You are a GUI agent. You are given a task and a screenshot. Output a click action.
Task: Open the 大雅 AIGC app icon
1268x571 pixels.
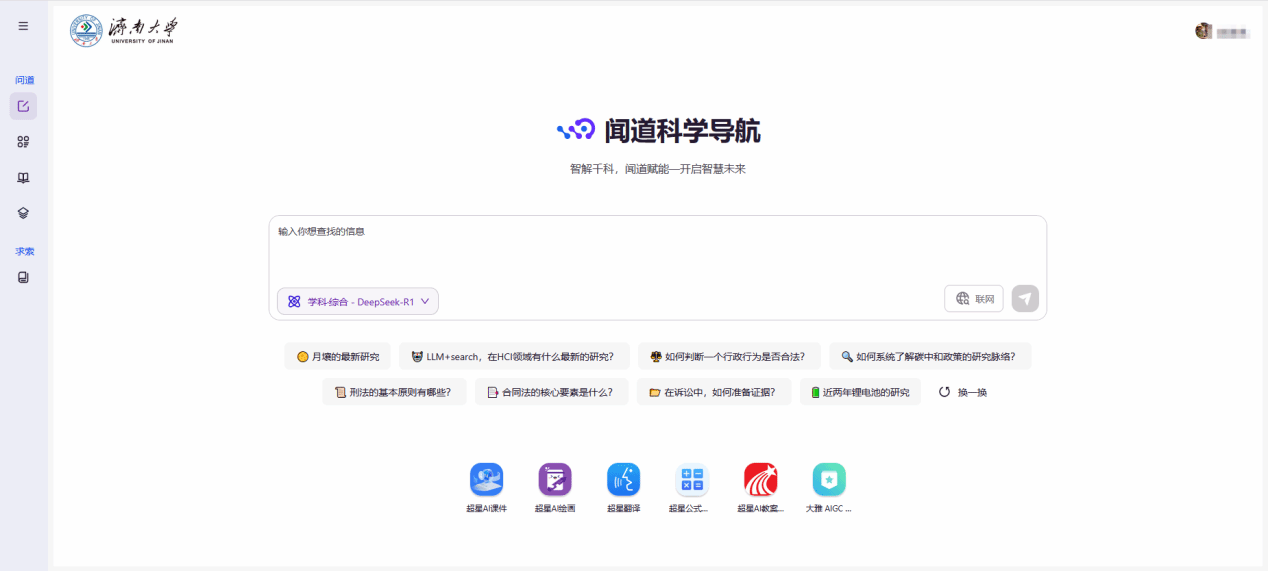[x=829, y=480]
